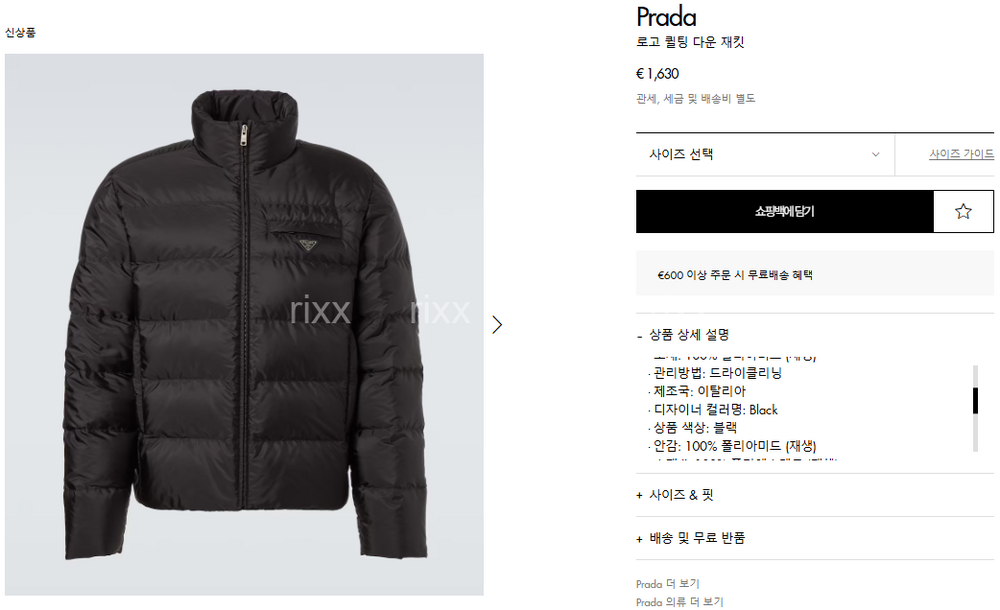The width and height of the screenshot is (1000, 610).
Task: Open the 사이즈 가이드 size guide link
Action: pos(961,154)
